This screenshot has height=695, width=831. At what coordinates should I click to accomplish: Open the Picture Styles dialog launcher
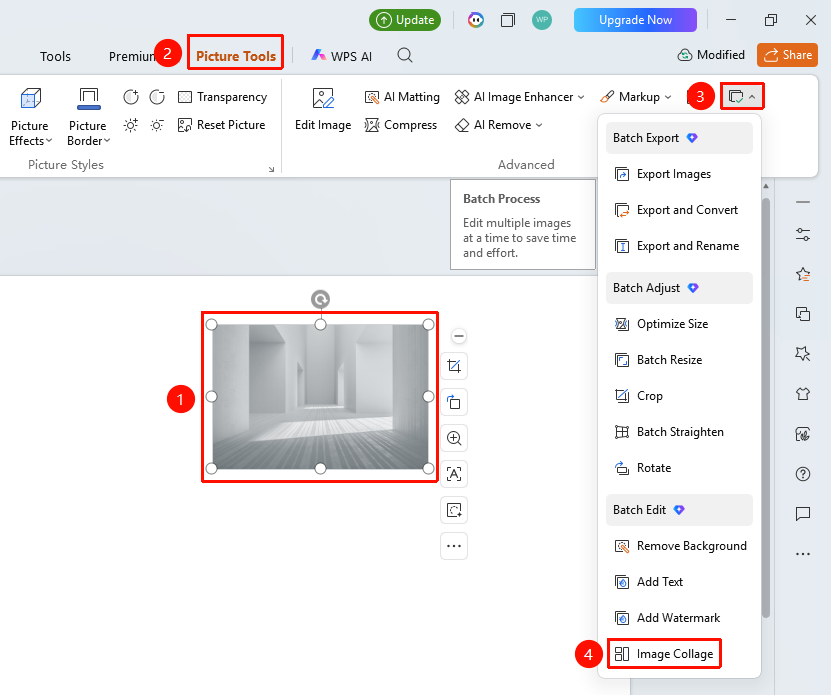tap(271, 169)
